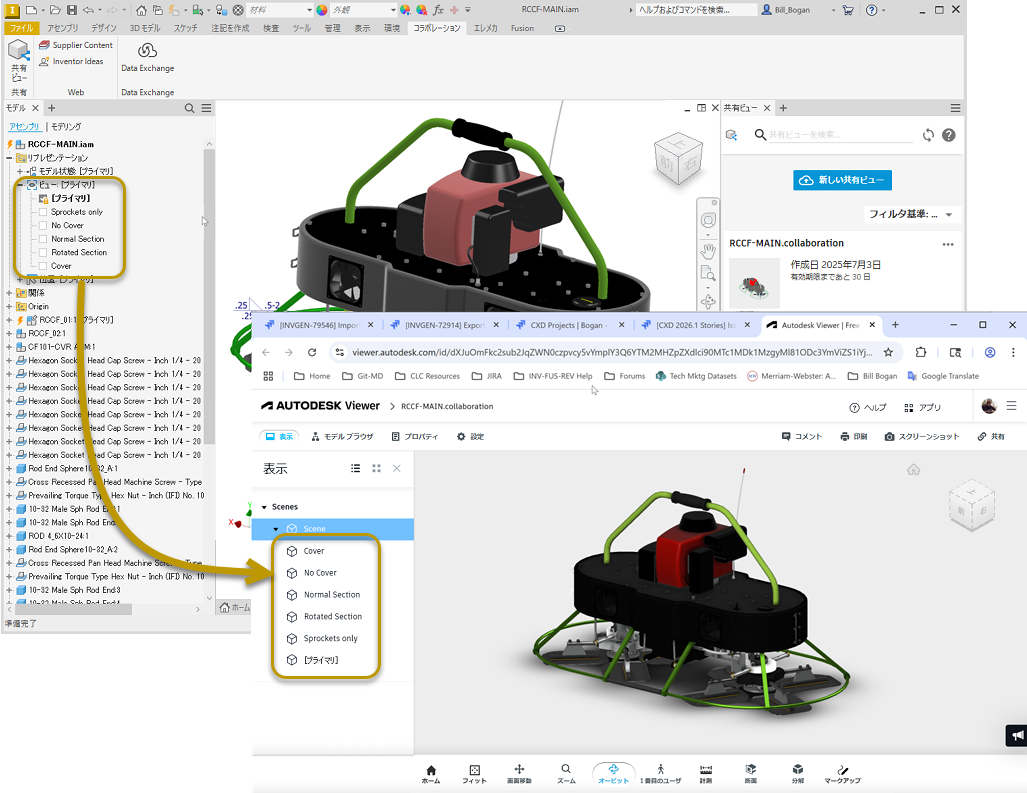The width and height of the screenshot is (1027, 793).
Task: Open the model browser hamburger menu
Action: (206, 108)
